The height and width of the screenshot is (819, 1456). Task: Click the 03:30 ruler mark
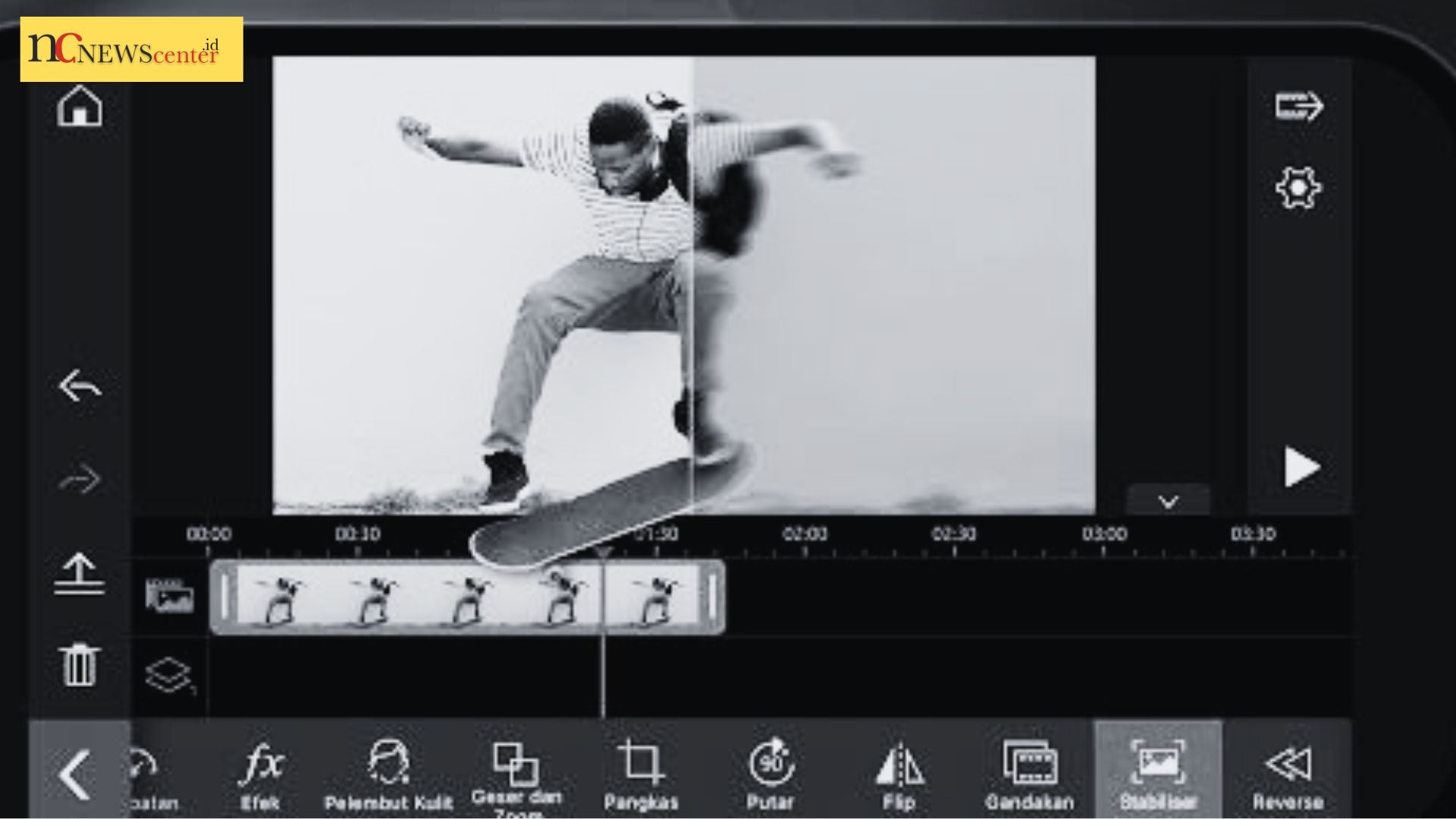pyautogui.click(x=1253, y=535)
